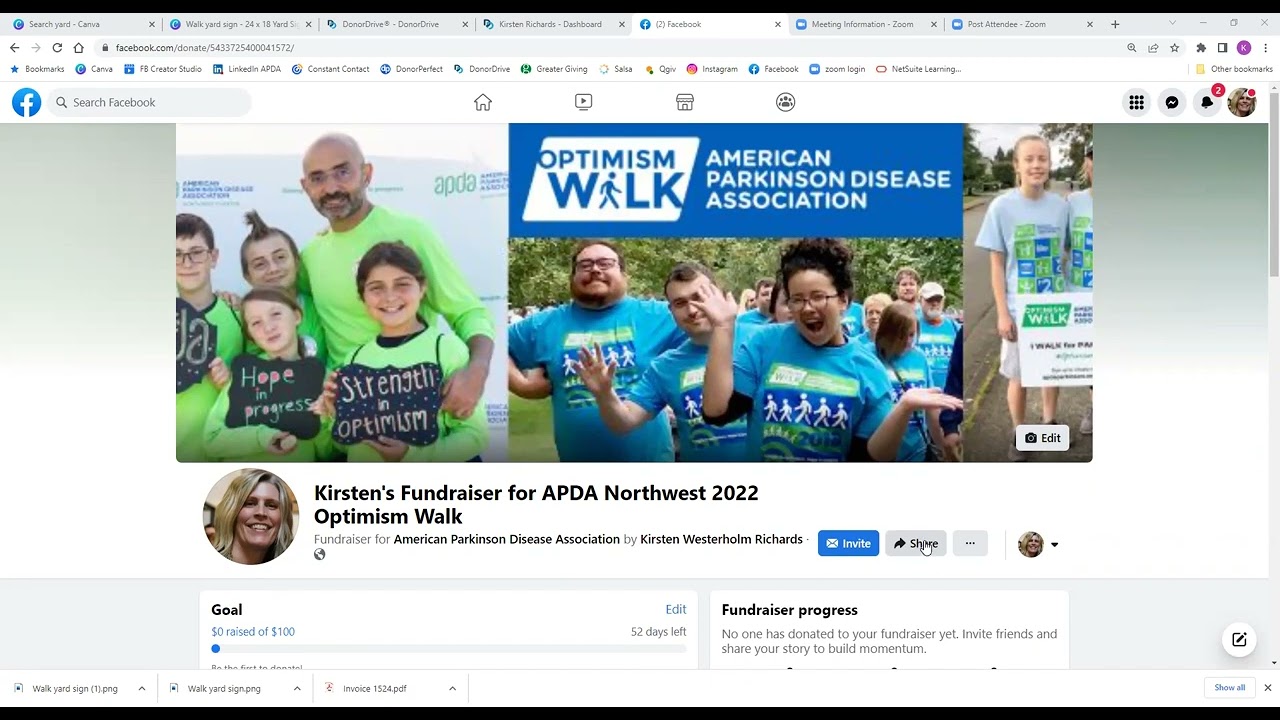Open the Canva bookmark
Image resolution: width=1280 pixels, height=720 pixels.
point(95,69)
